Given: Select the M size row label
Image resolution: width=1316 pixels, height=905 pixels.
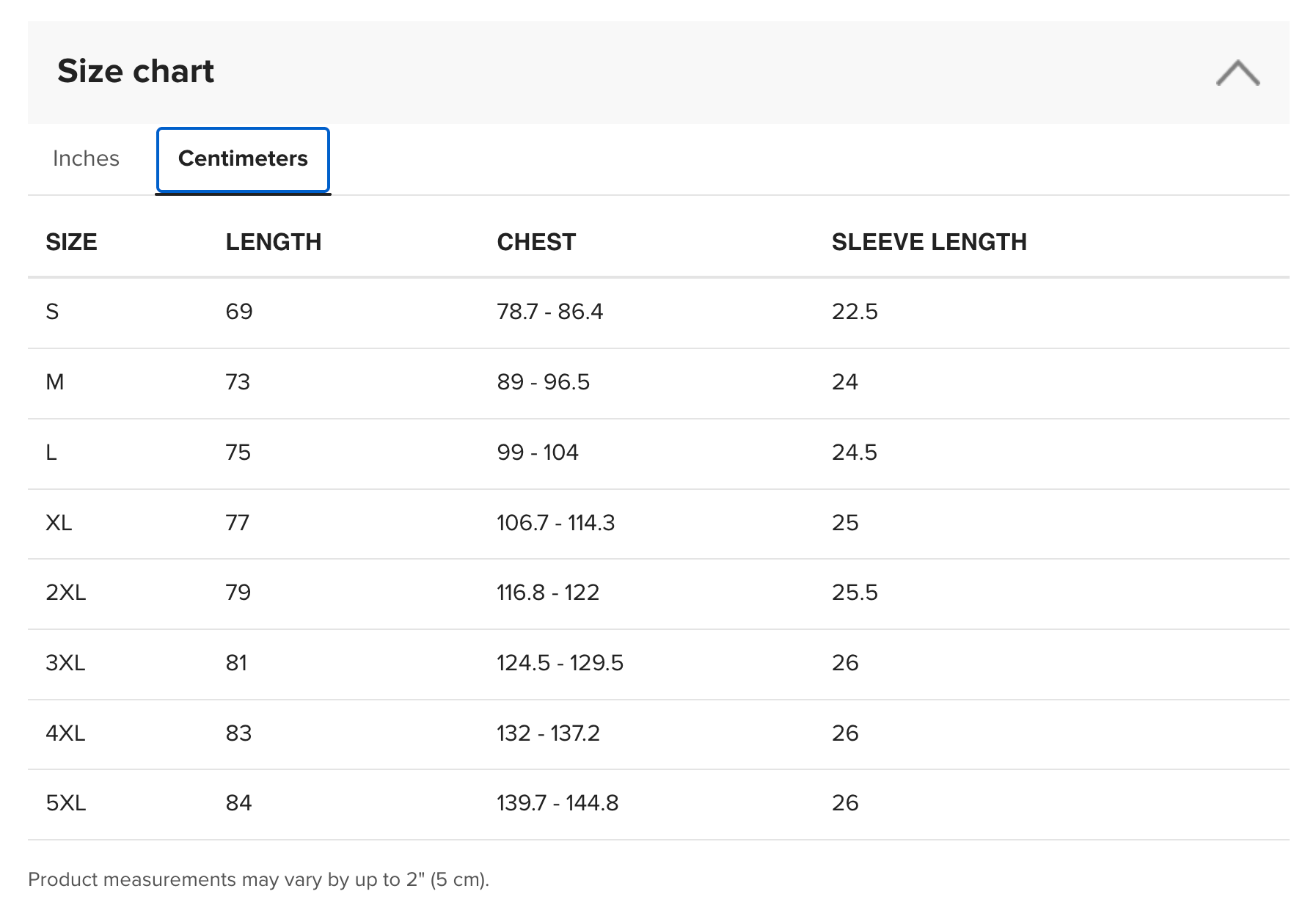Looking at the screenshot, I should (55, 382).
